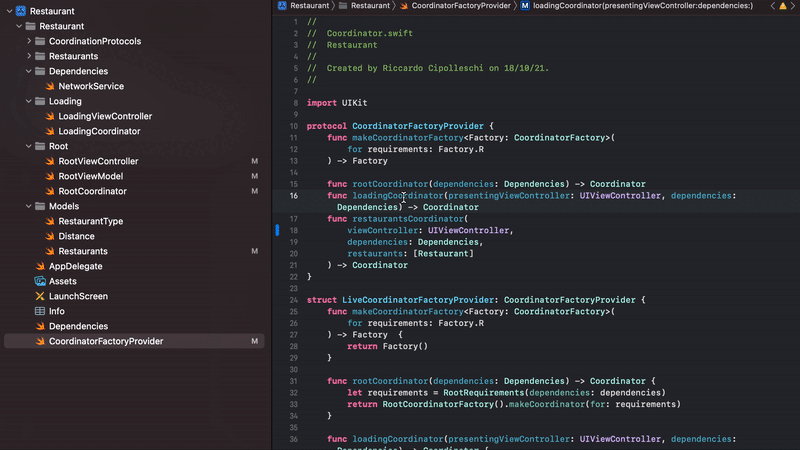This screenshot has height=450, width=800.
Task: Click the RootCoordinator Swift file icon
Action: (x=50, y=191)
